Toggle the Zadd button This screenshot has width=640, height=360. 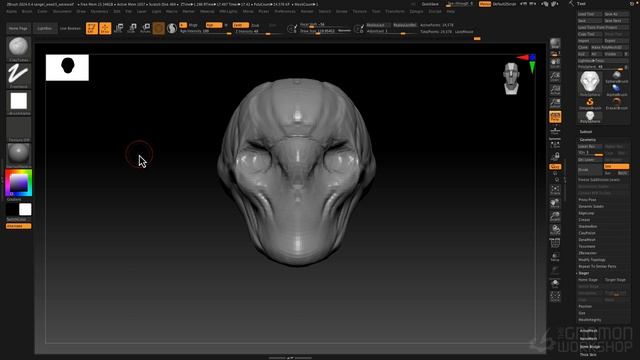[x=240, y=25]
